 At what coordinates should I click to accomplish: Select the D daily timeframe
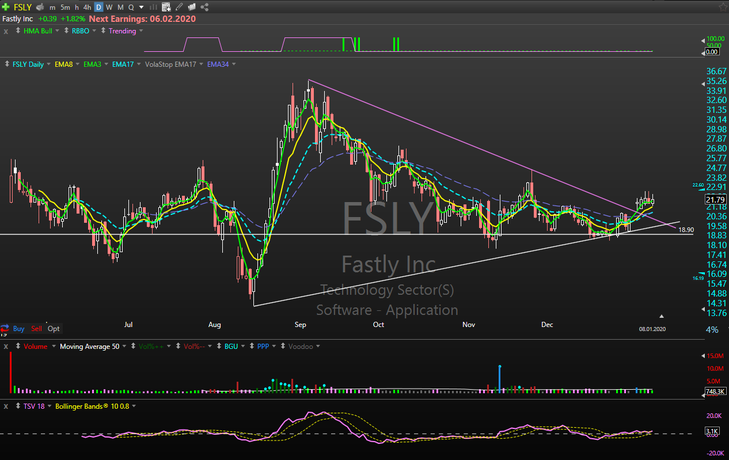click(x=99, y=7)
